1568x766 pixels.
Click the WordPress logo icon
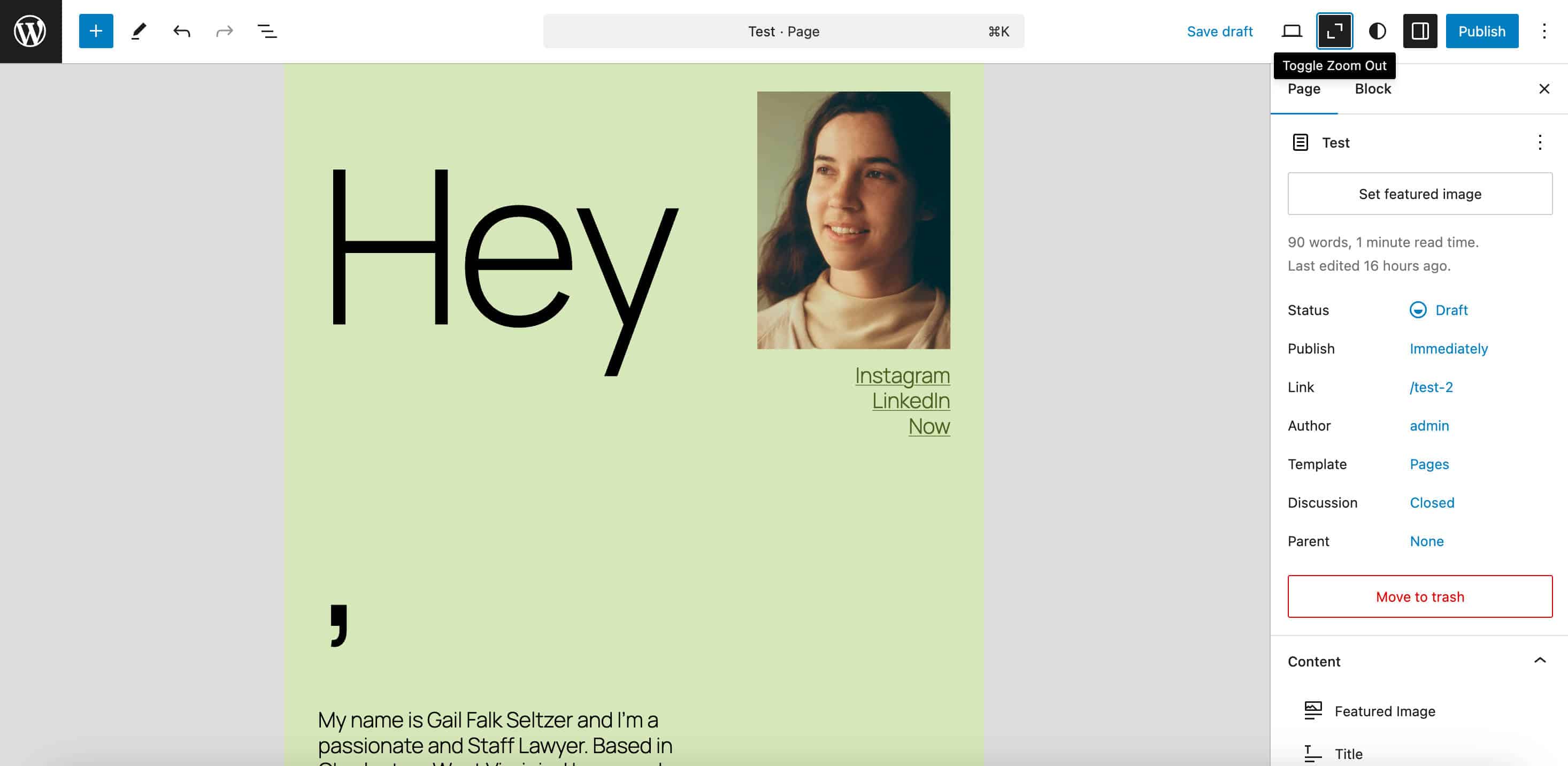point(30,31)
